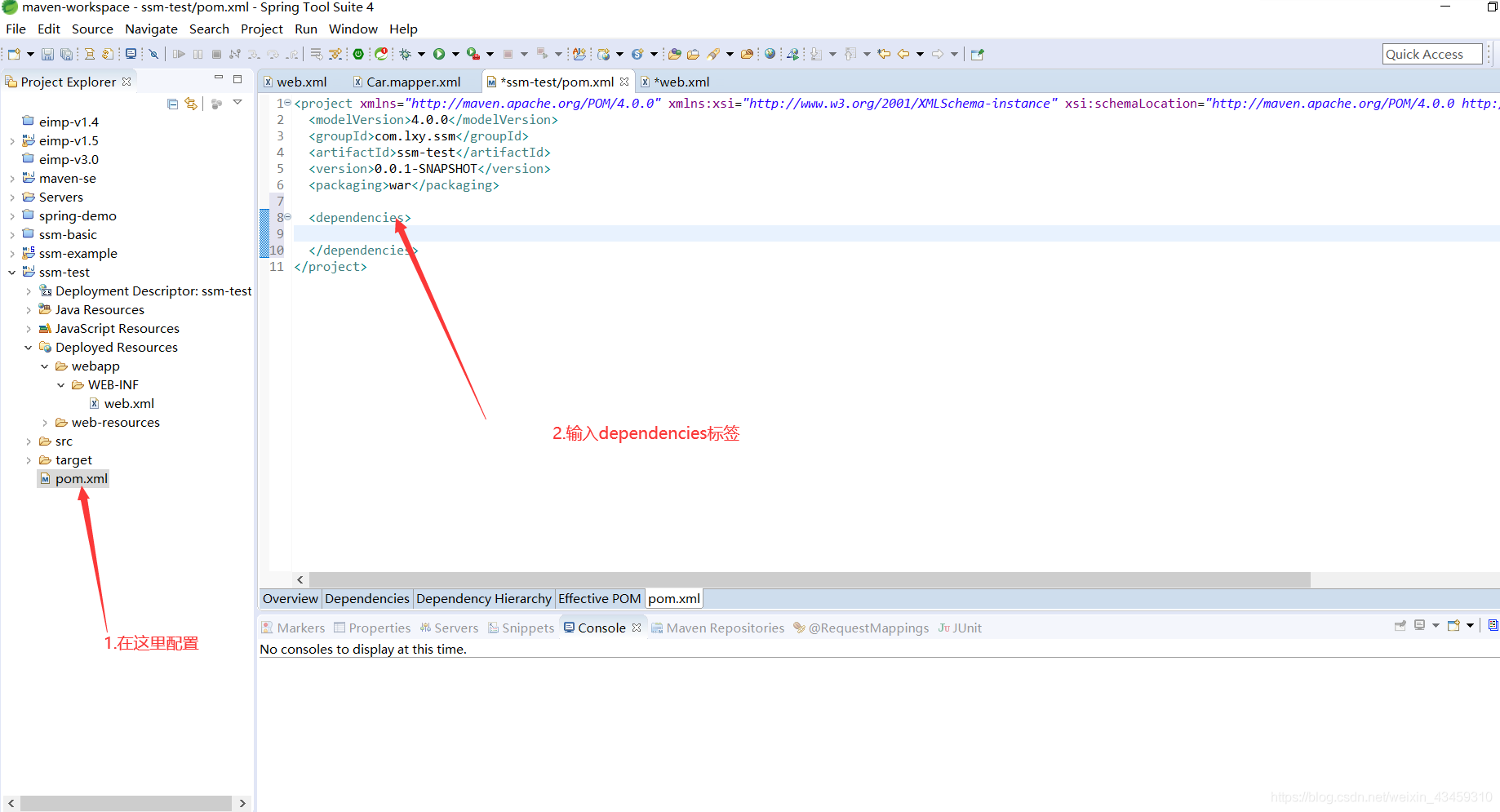Close the Project Explorer view tab
Screen dimensions: 1500x812
(126, 82)
